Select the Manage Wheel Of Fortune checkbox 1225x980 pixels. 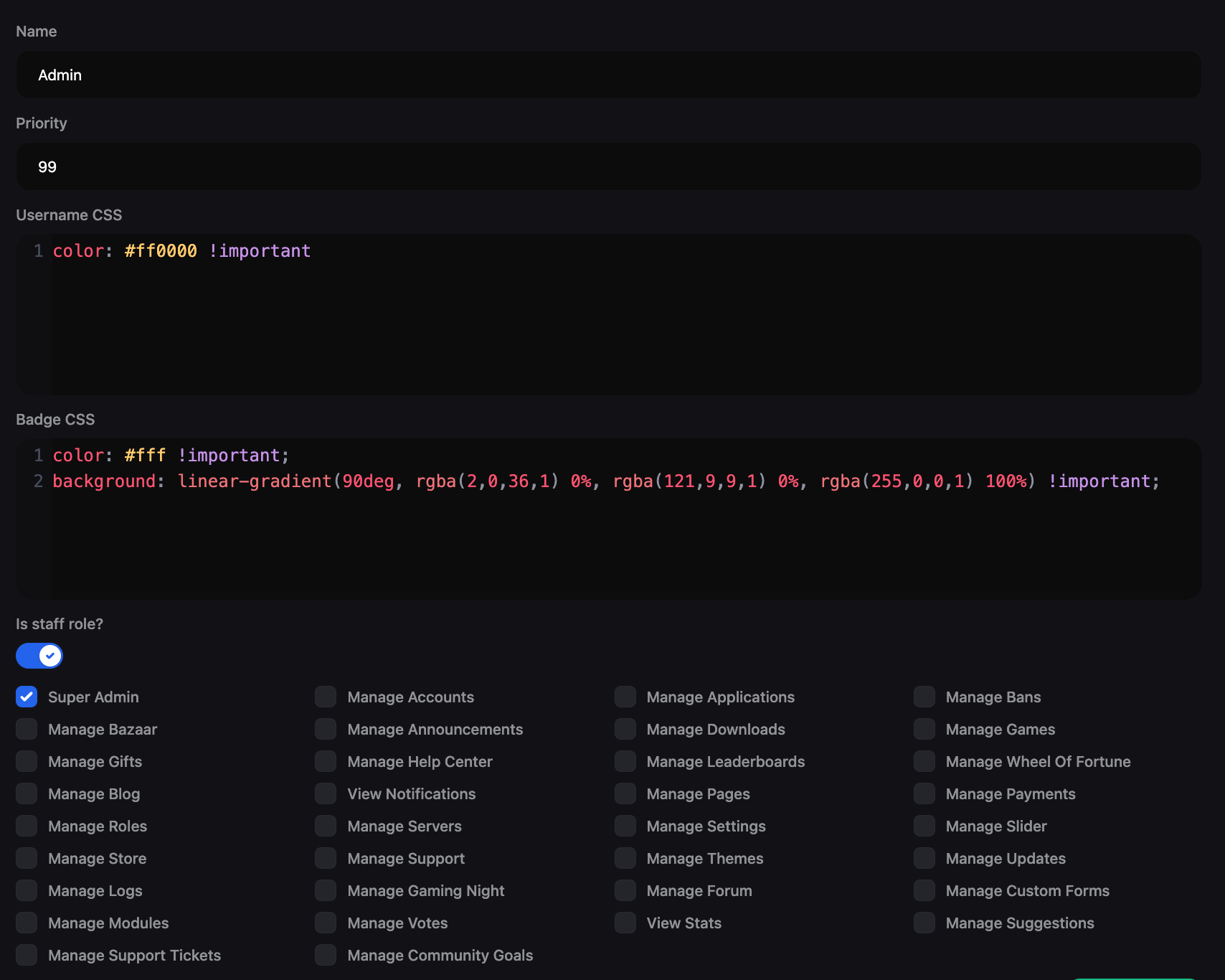coord(924,761)
